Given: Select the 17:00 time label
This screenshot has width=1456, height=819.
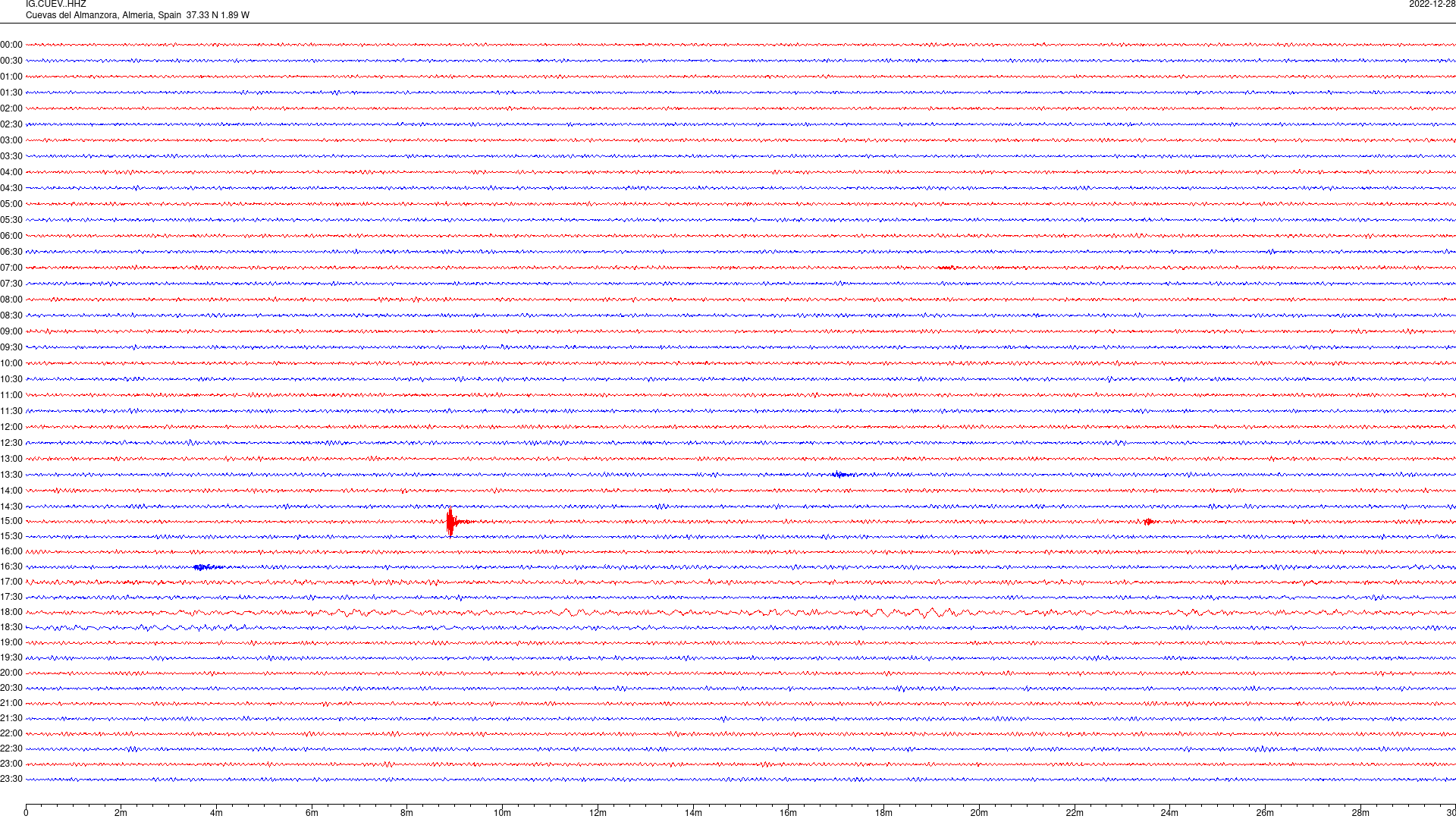Looking at the screenshot, I should [x=11, y=582].
